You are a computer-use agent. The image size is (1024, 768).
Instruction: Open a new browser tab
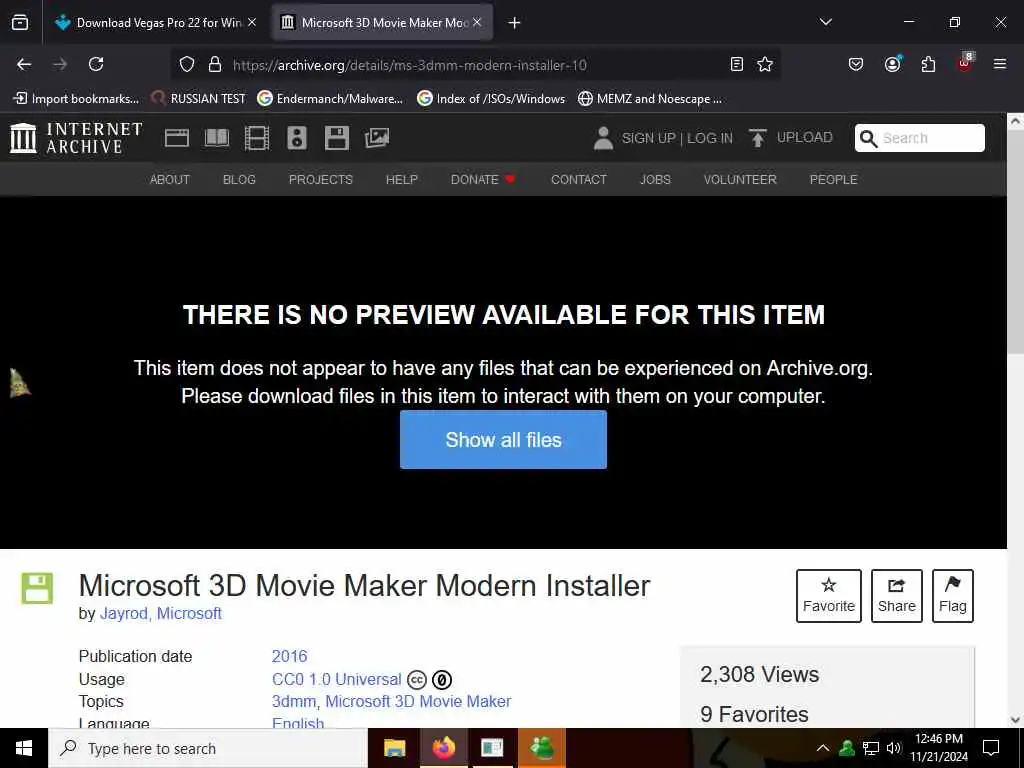pyautogui.click(x=515, y=23)
